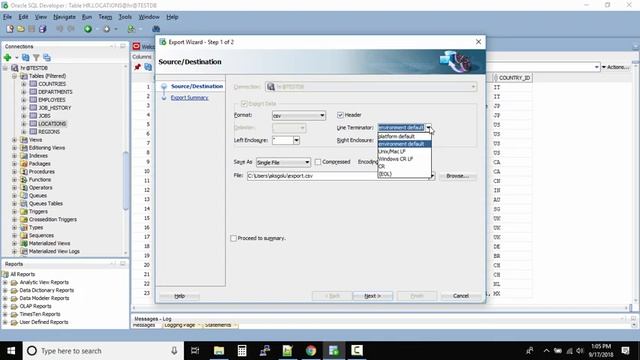Open Calculator from the taskbar
640x360 pixels.
pyautogui.click(x=242, y=350)
